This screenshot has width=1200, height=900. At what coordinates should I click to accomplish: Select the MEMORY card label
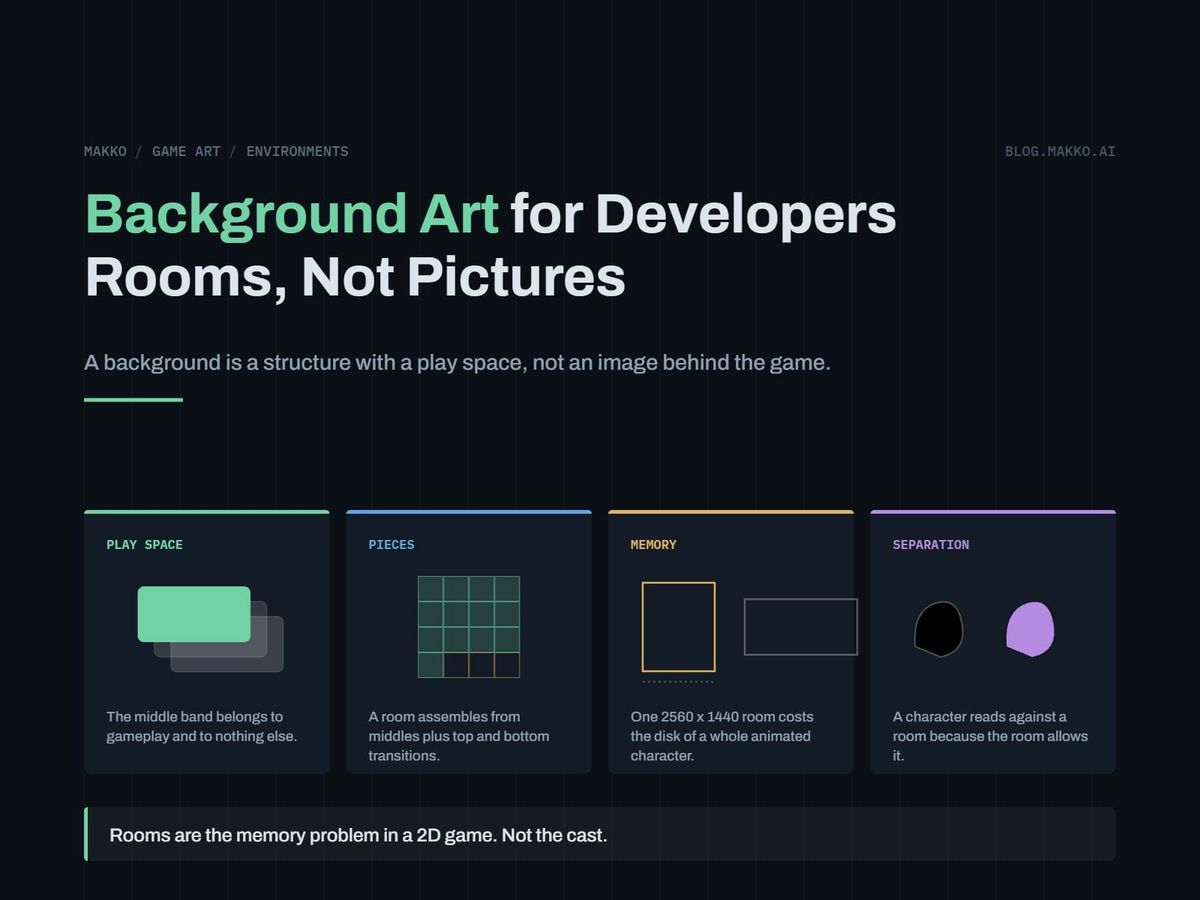(653, 545)
